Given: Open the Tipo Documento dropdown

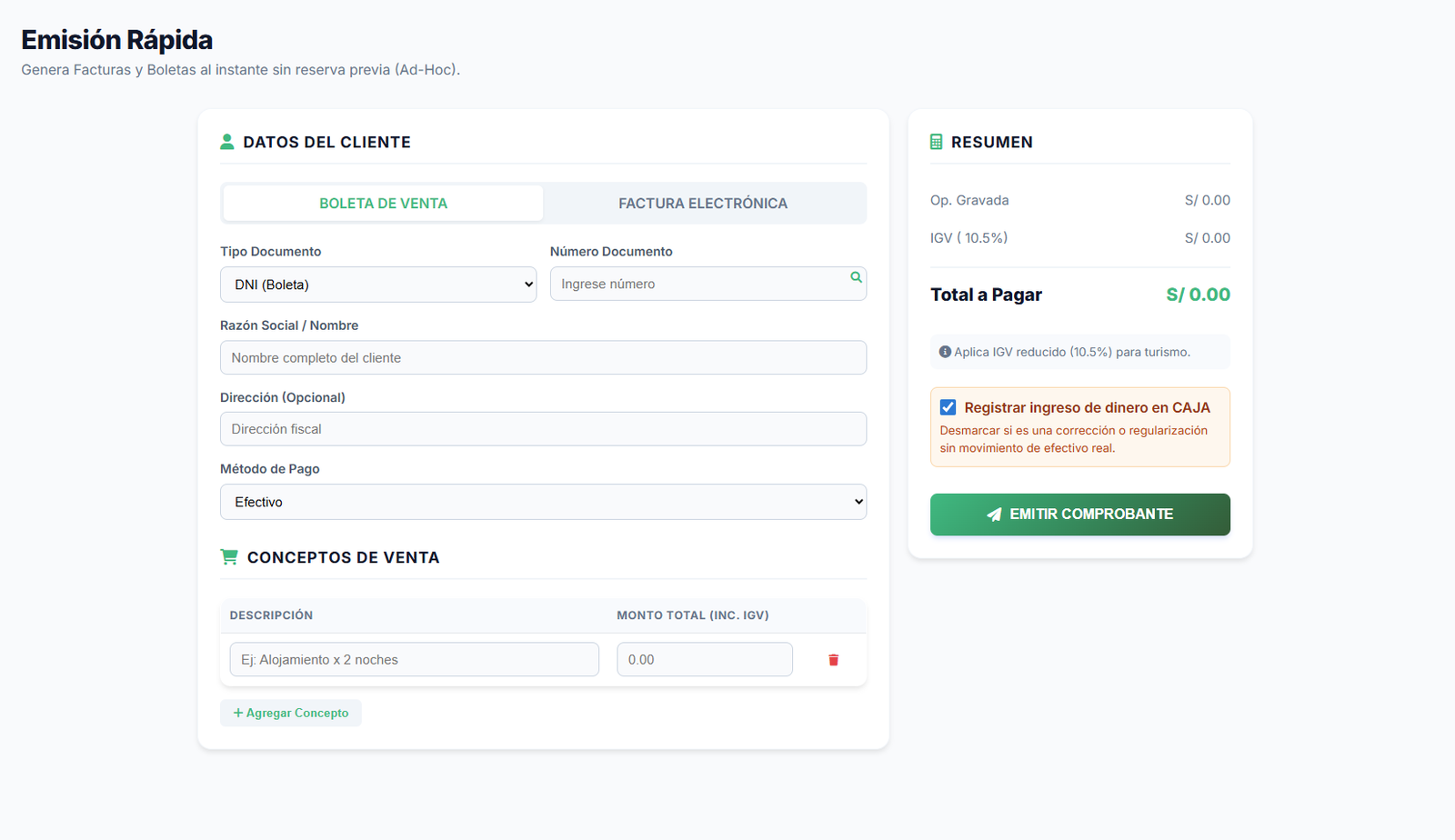Looking at the screenshot, I should coord(378,285).
